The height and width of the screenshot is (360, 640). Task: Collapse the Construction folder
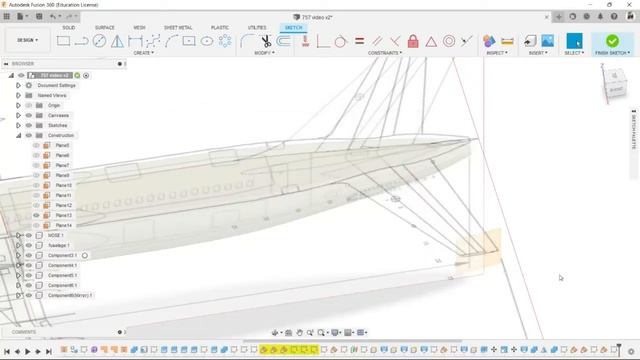click(18, 135)
